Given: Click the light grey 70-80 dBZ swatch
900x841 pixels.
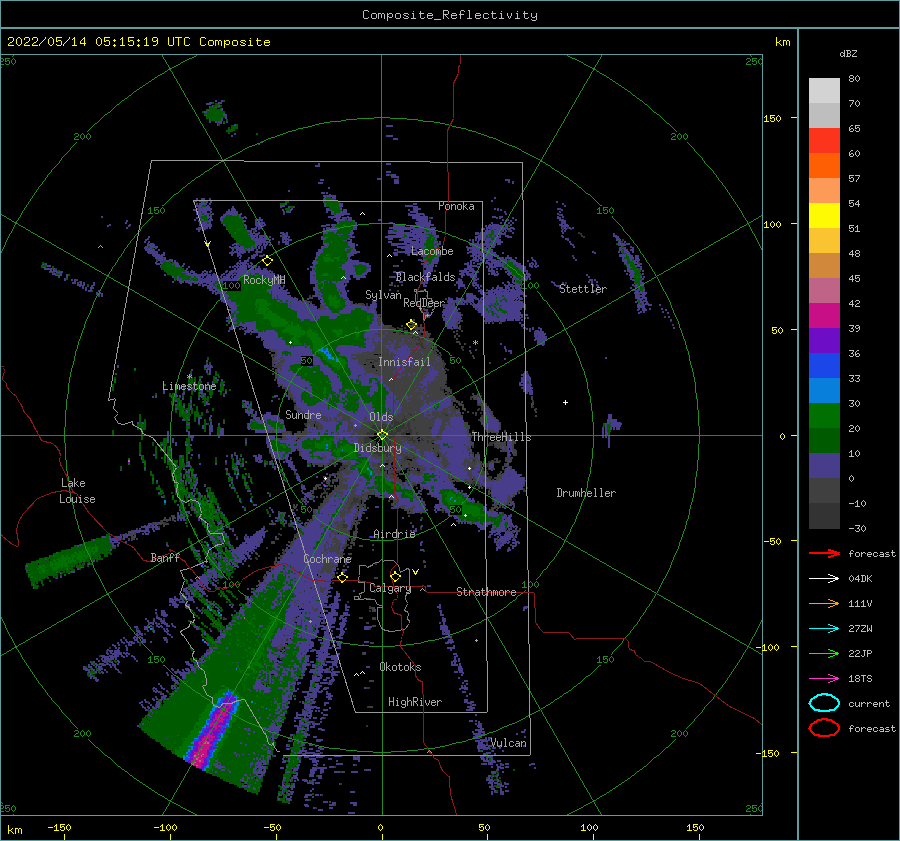Looking at the screenshot, I should [824, 91].
